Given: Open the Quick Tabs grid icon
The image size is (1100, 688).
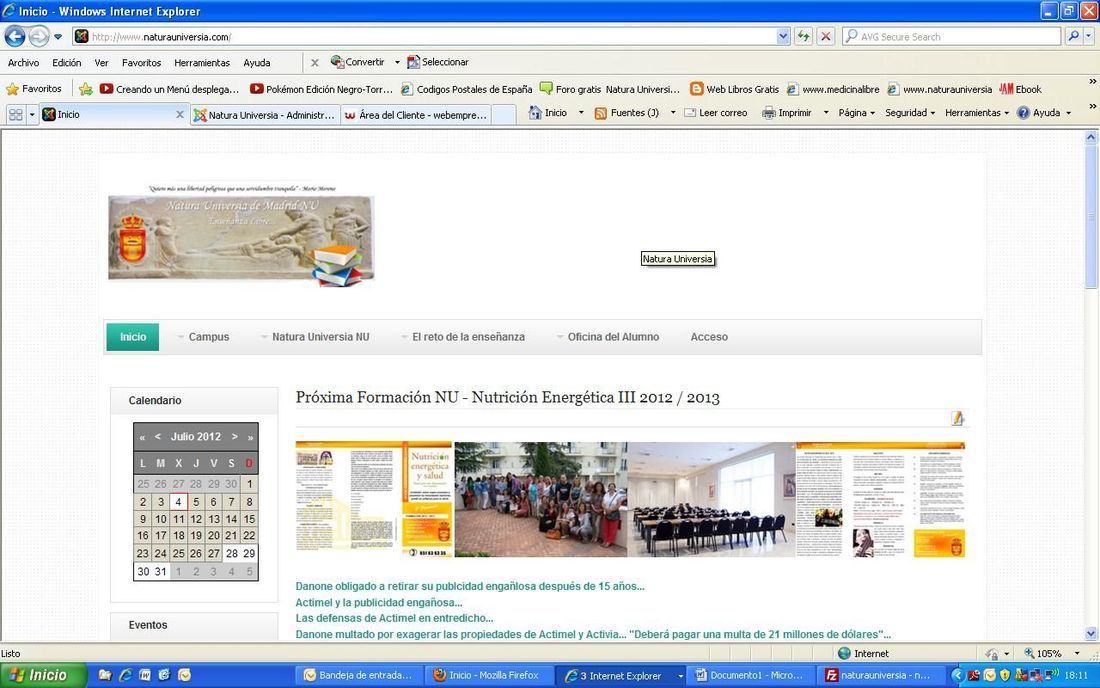Looking at the screenshot, I should [15, 114].
